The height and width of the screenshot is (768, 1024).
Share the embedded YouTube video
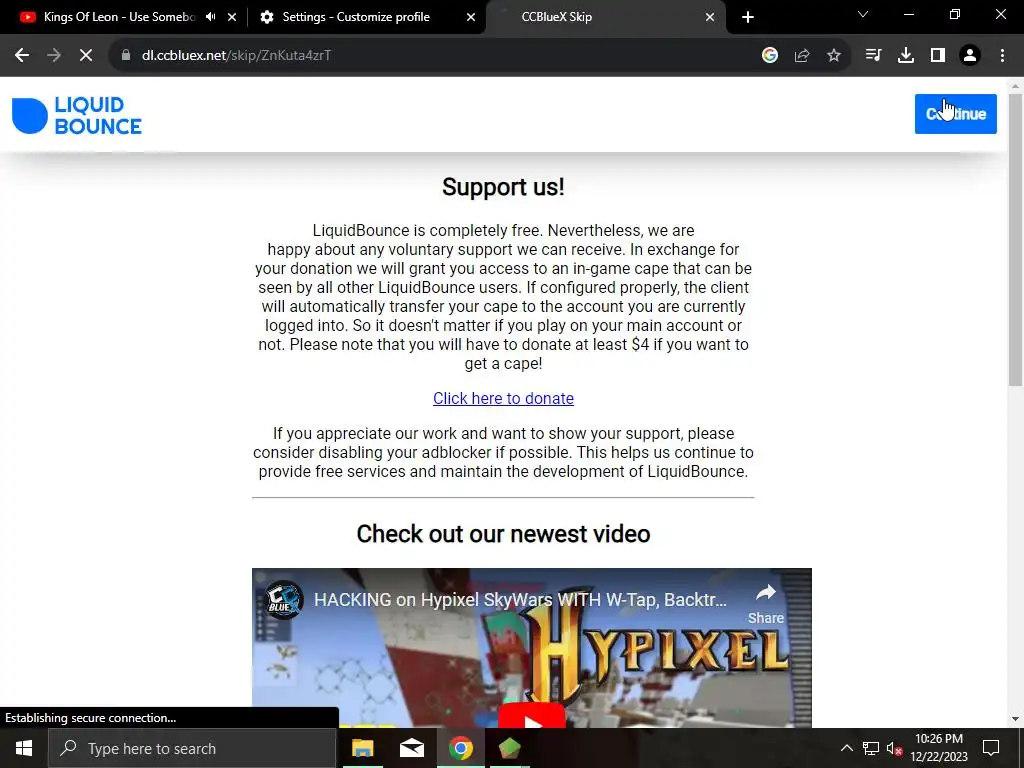click(765, 603)
